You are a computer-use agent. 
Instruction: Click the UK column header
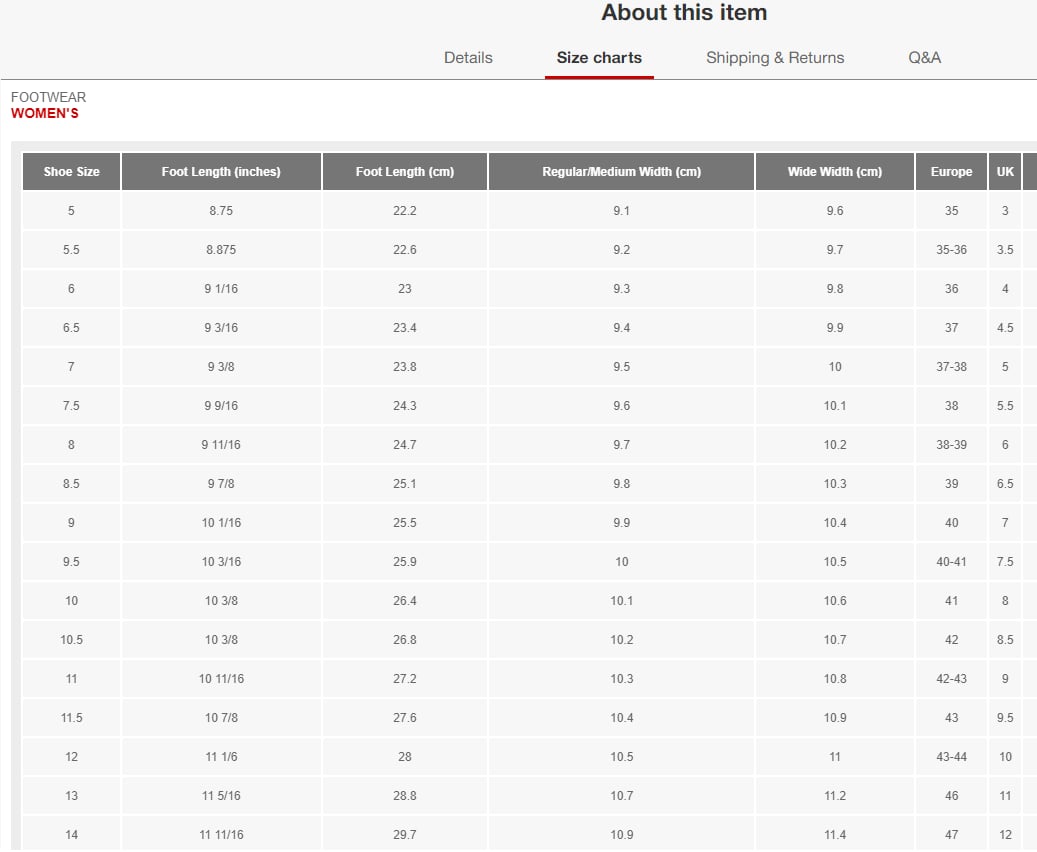1005,171
